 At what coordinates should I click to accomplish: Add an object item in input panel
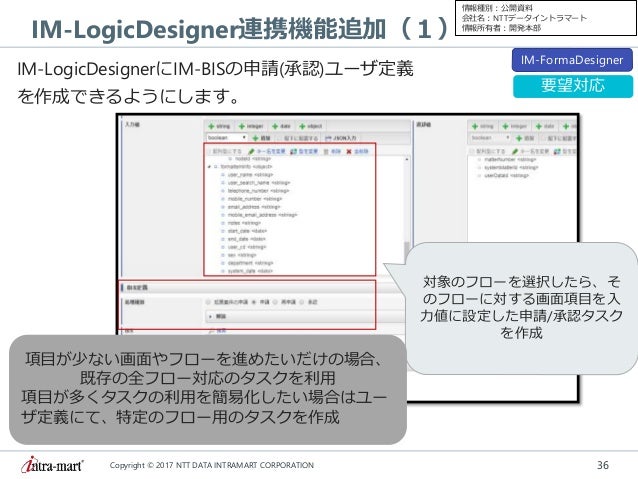pyautogui.click(x=311, y=126)
